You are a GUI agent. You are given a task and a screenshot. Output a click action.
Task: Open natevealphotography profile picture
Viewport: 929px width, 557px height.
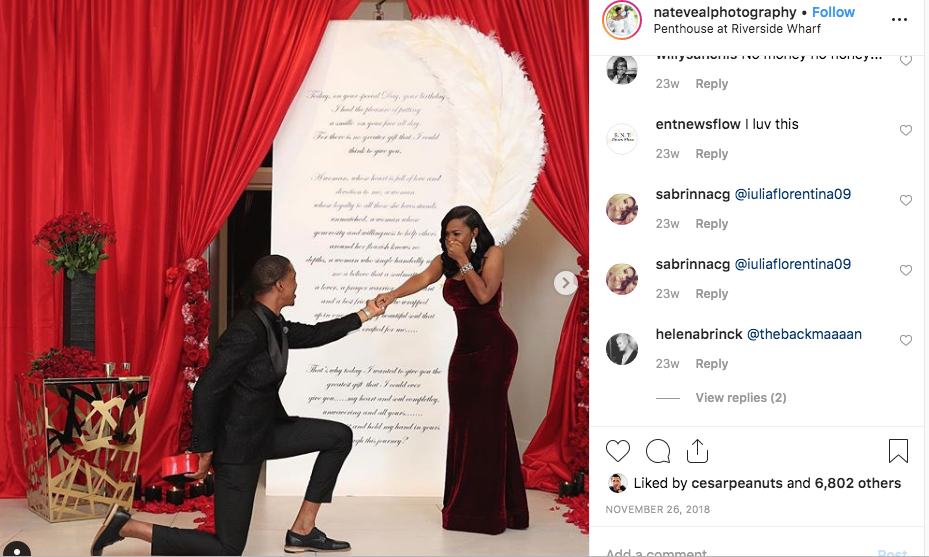622,20
